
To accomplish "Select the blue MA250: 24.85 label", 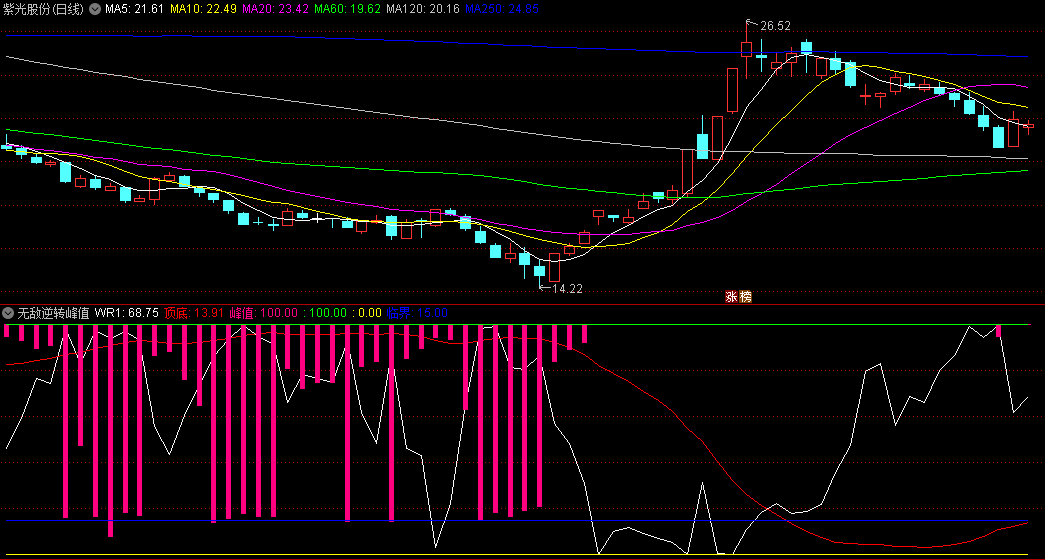I will pyautogui.click(x=501, y=9).
